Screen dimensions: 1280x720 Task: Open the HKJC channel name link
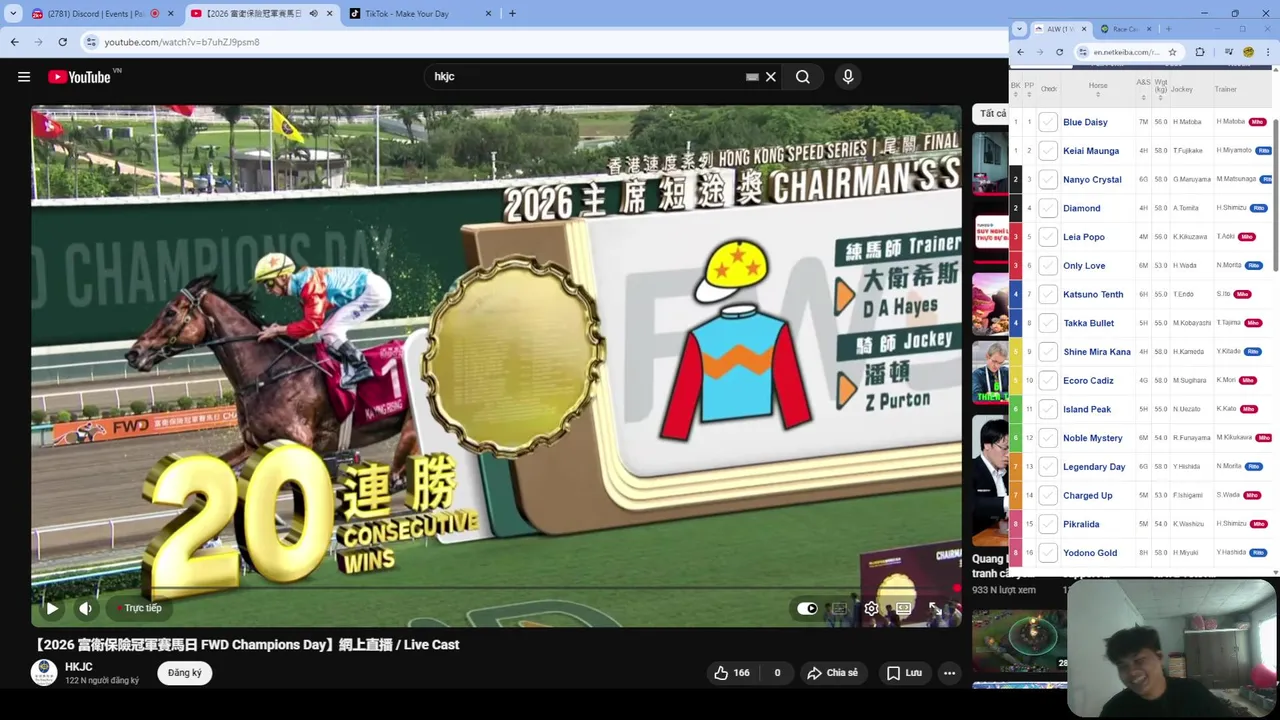79,667
